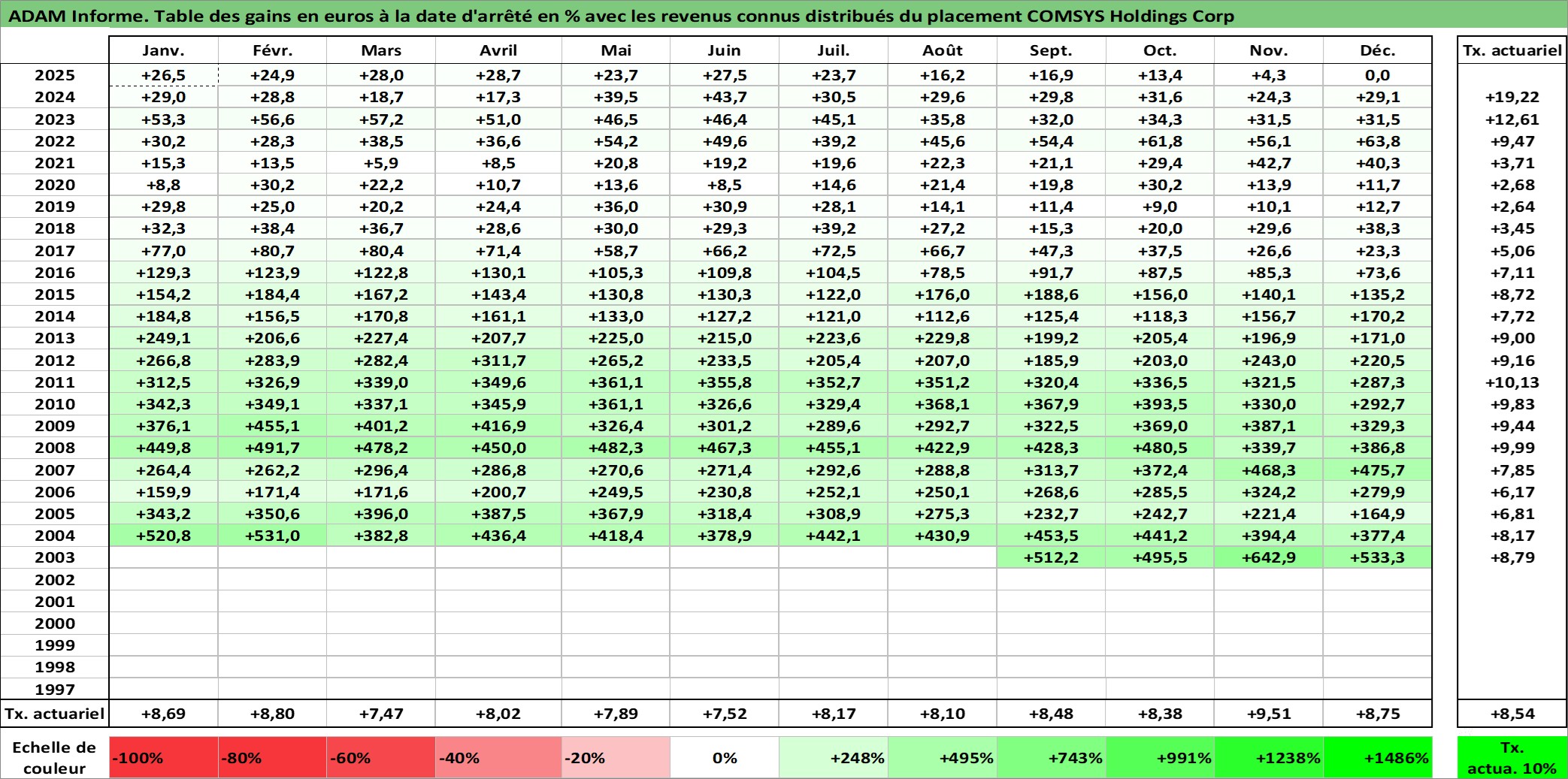Screen dimensions: 1568x779
Task: Click the +512,2 value in September 2003
Action: tap(1051, 557)
